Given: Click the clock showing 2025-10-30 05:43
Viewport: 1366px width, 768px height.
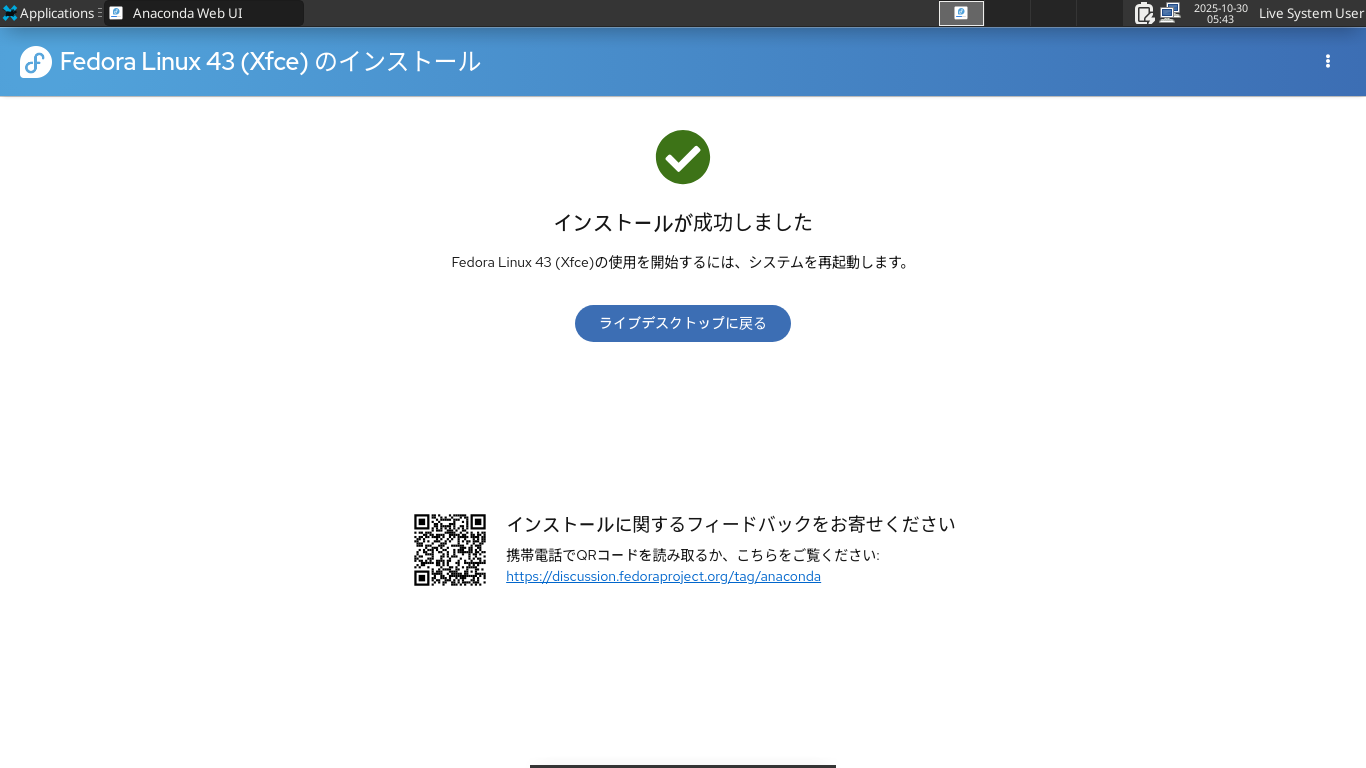Looking at the screenshot, I should point(1220,13).
